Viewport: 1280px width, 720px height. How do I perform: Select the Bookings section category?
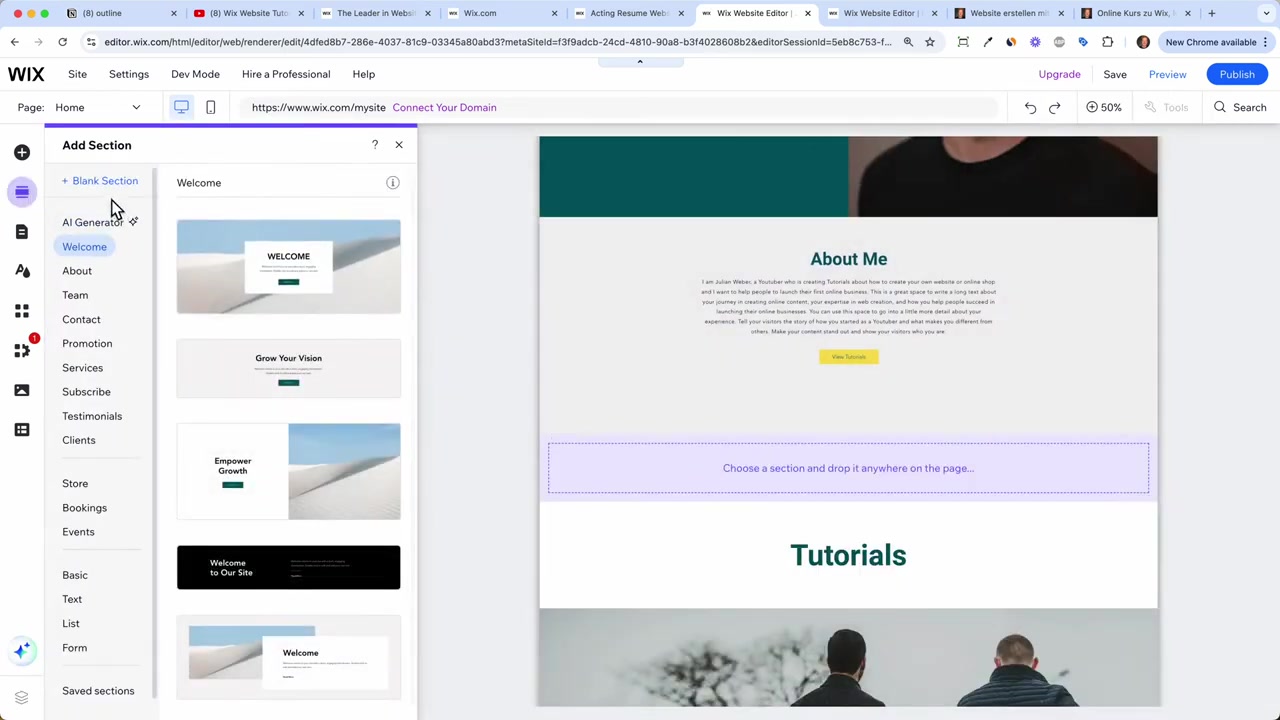[84, 508]
